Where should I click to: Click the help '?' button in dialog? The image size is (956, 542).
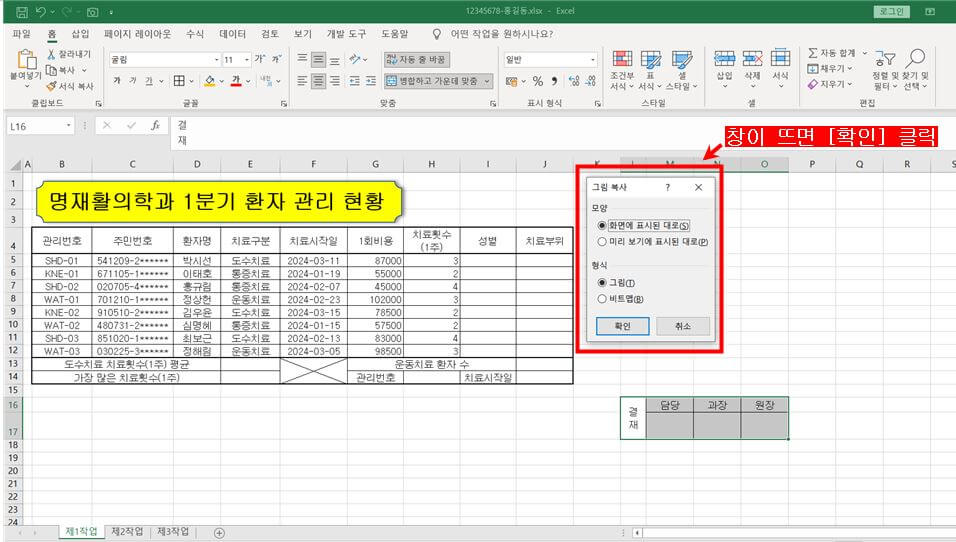(668, 188)
